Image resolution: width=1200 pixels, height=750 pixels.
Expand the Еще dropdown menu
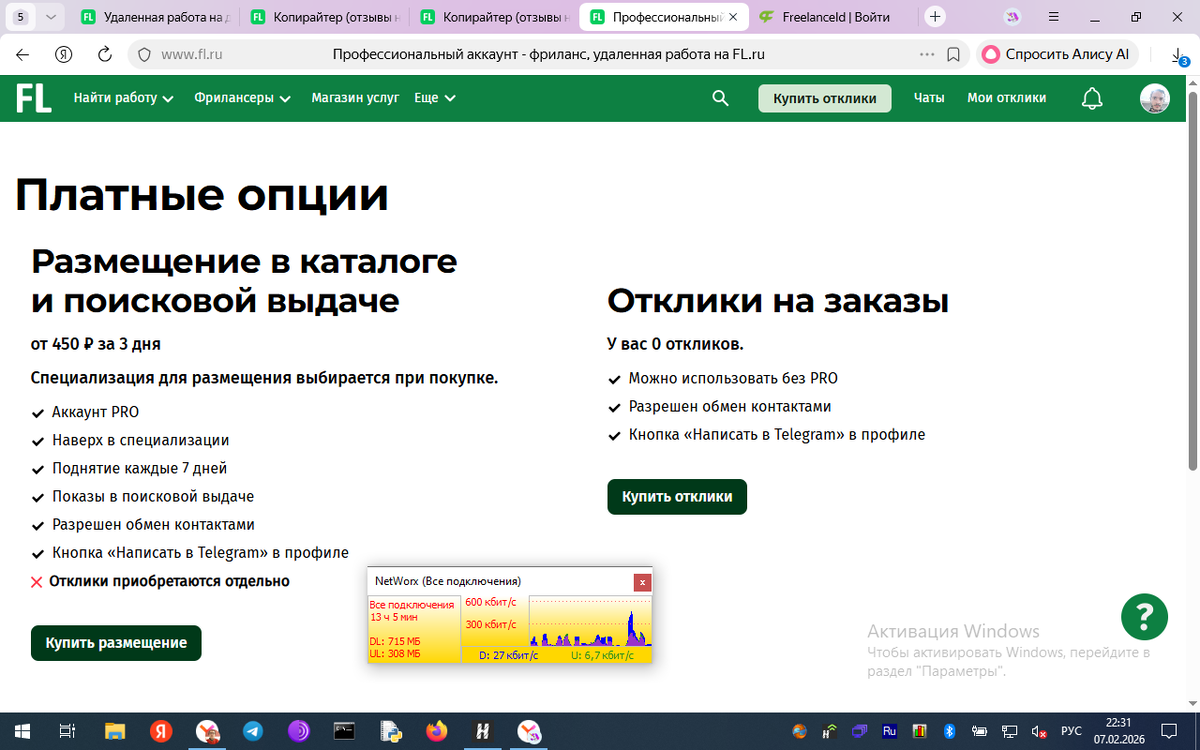[435, 98]
